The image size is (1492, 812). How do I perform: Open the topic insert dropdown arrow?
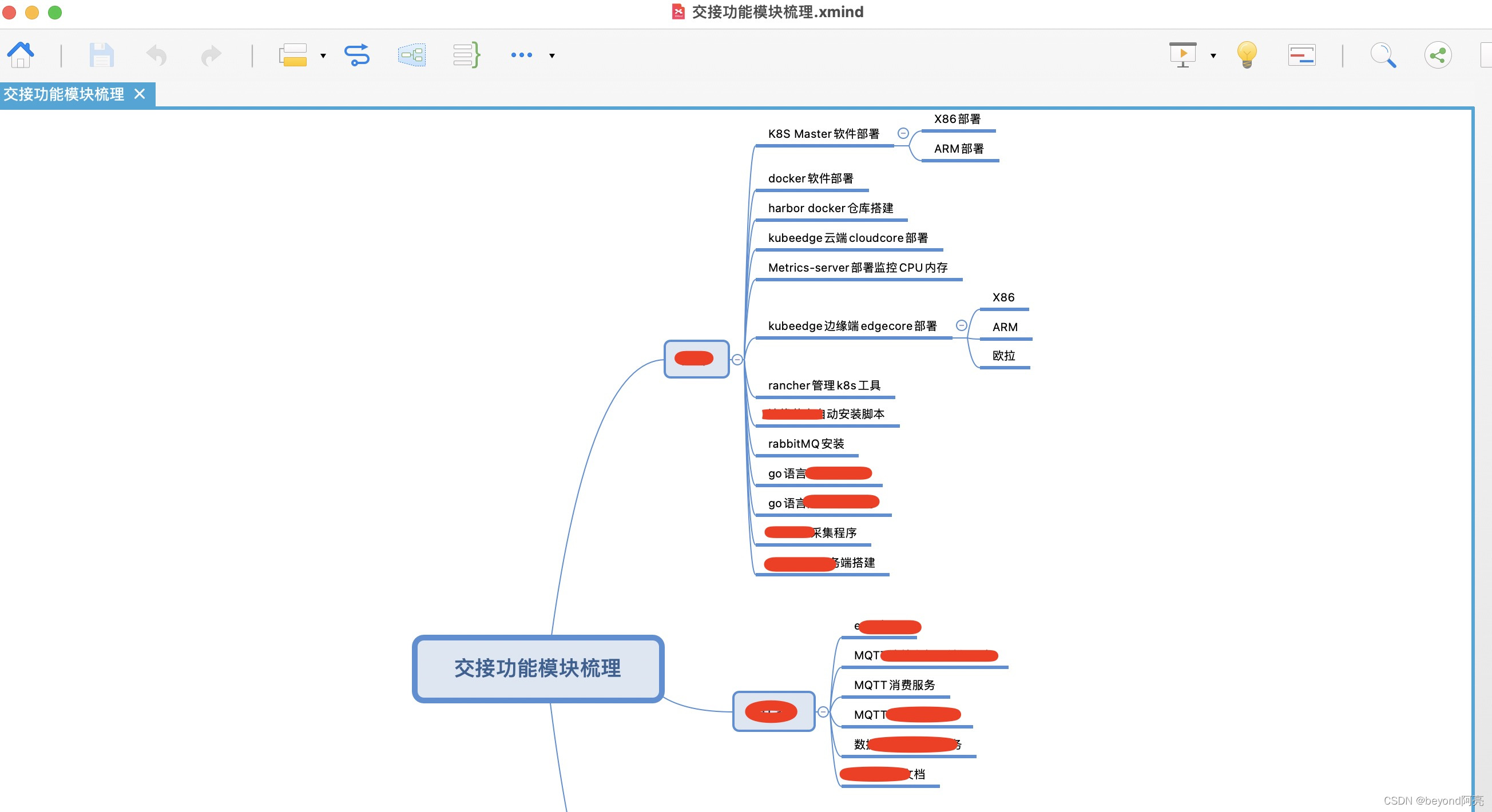point(323,56)
